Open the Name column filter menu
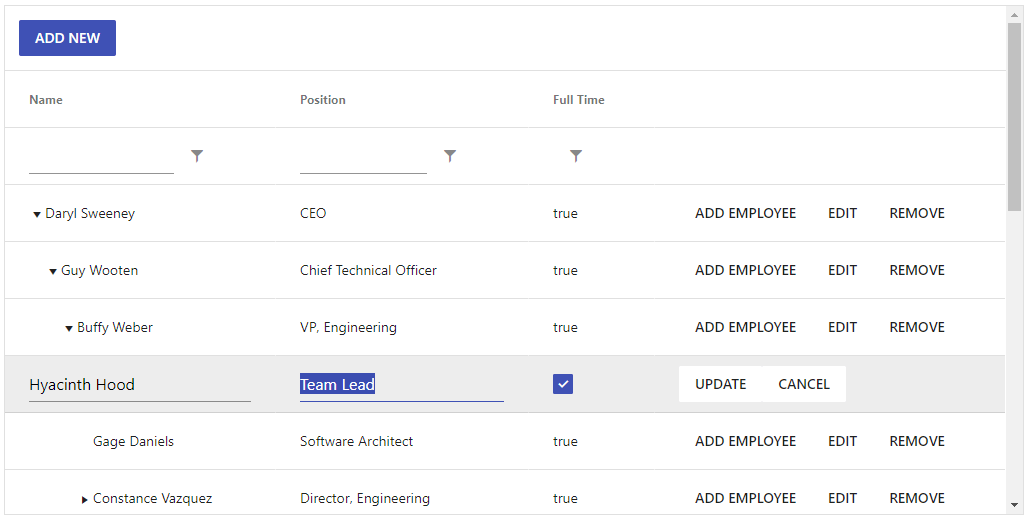 [197, 156]
